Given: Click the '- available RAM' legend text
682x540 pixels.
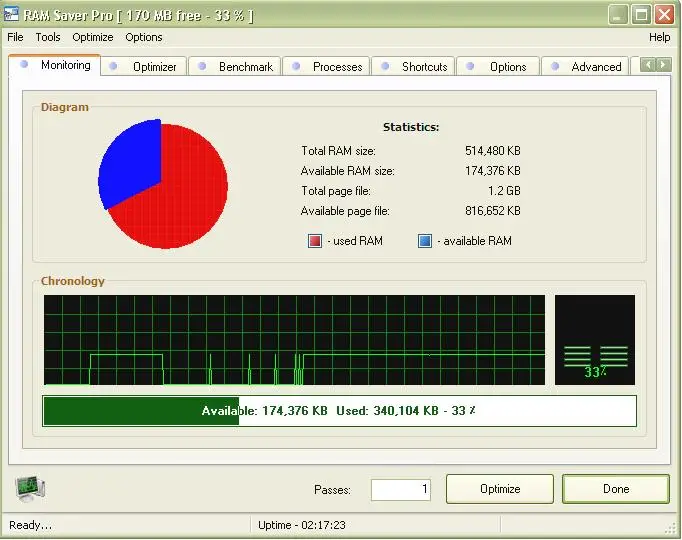Looking at the screenshot, I should (475, 241).
